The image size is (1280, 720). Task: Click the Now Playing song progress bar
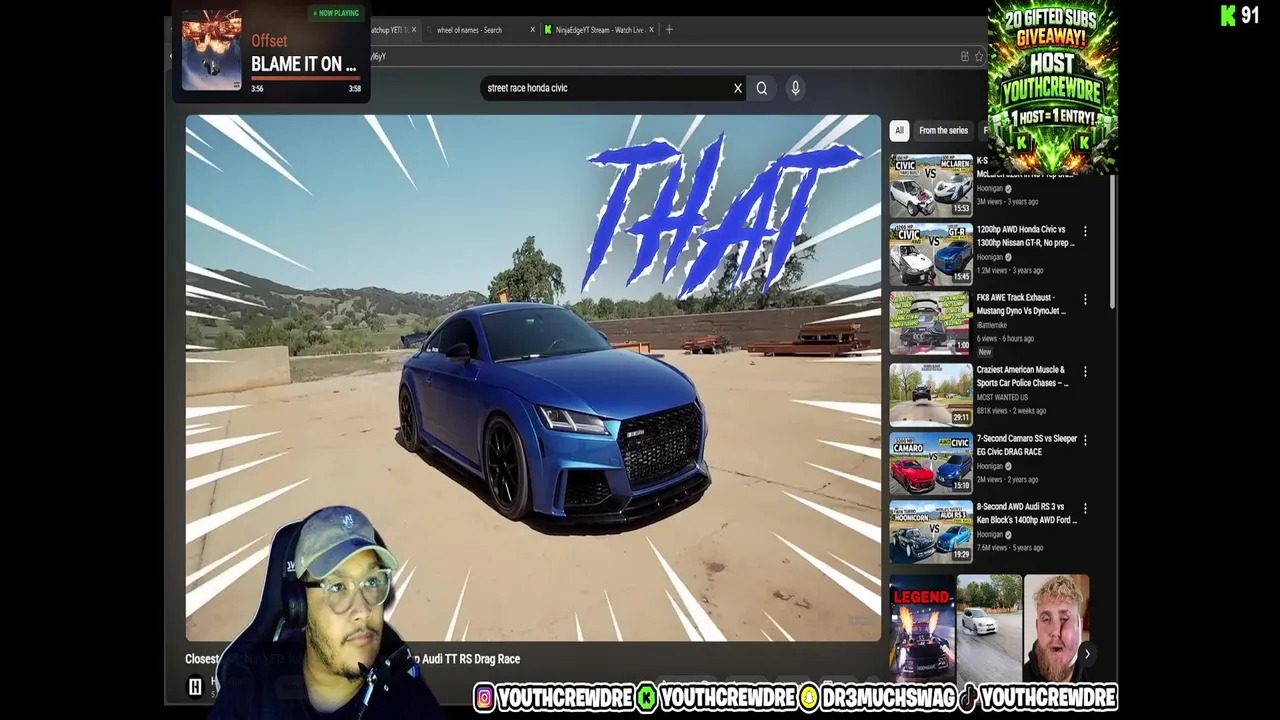coord(305,80)
